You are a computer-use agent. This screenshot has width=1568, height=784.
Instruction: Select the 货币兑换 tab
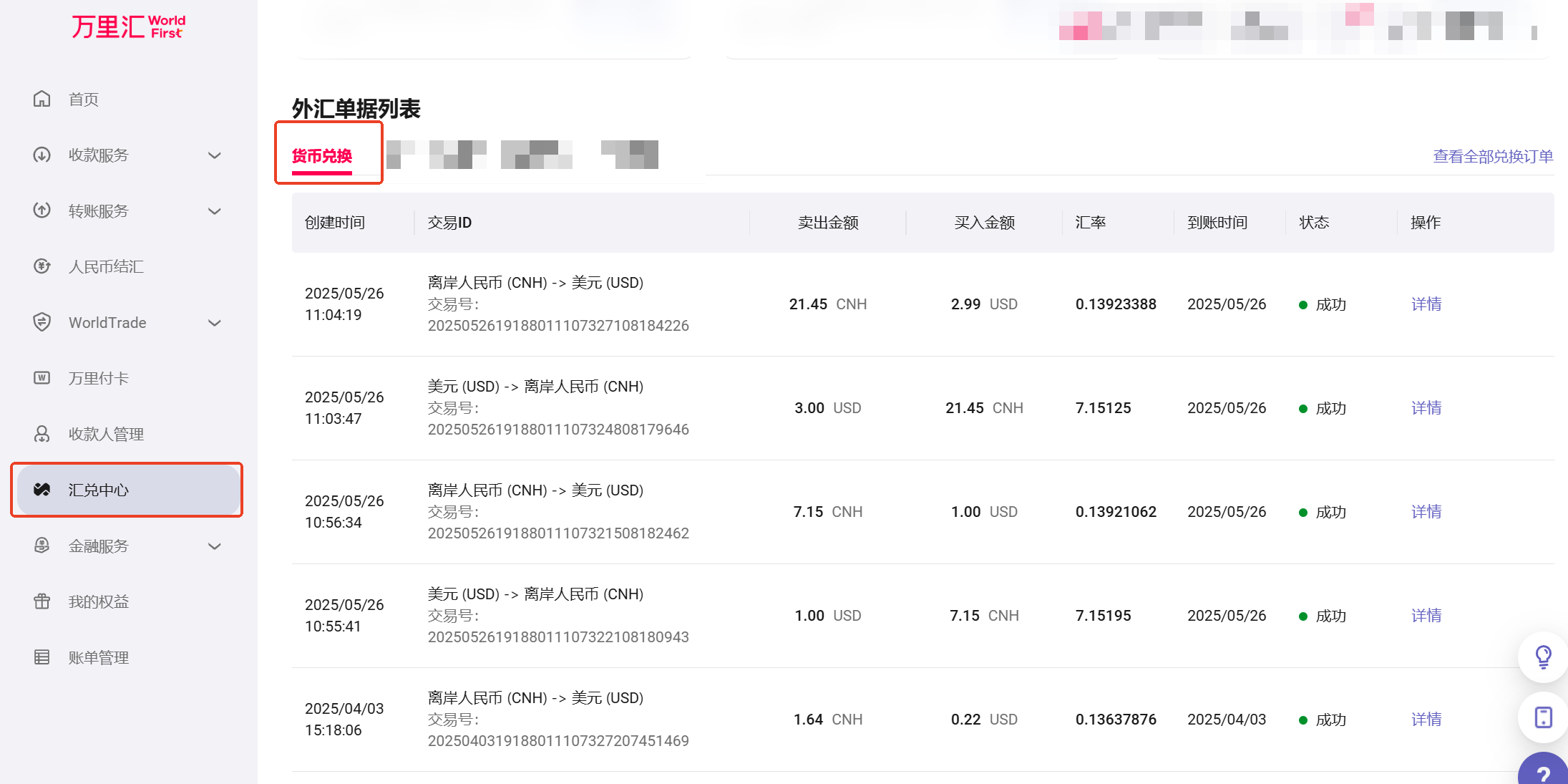pyautogui.click(x=322, y=156)
